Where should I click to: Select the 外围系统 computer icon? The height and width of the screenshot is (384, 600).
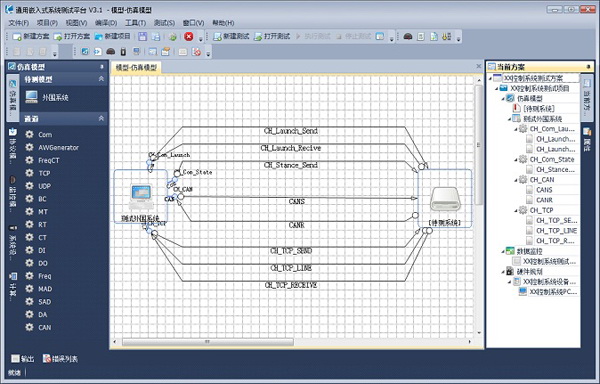[31, 97]
